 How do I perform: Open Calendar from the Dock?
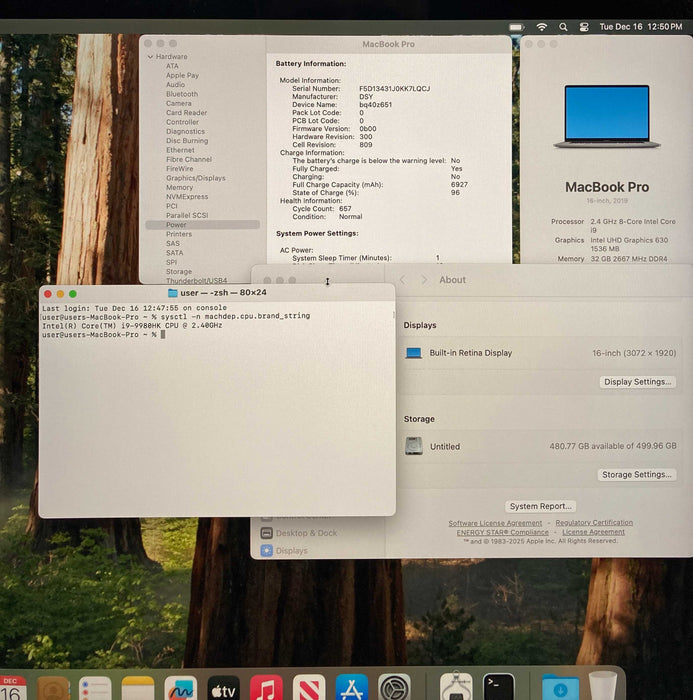tap(12, 688)
